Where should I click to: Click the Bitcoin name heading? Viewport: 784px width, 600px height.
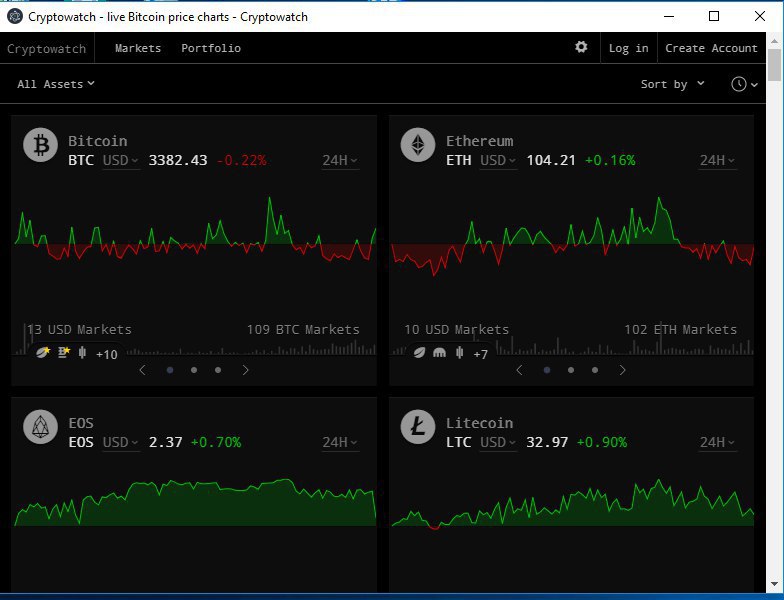click(x=98, y=141)
